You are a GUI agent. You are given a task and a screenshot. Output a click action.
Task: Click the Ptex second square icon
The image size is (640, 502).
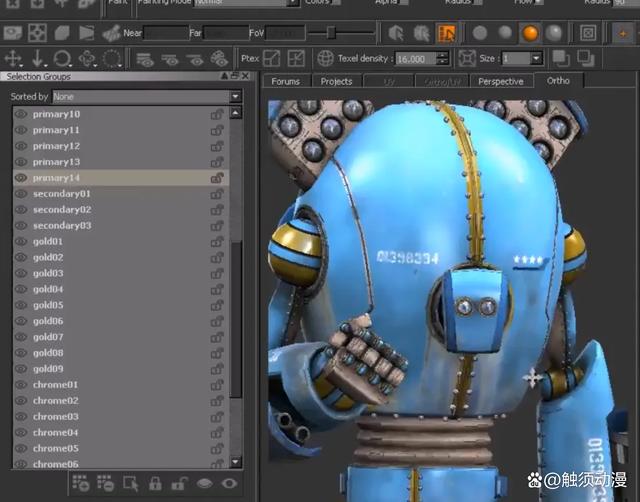tap(296, 59)
